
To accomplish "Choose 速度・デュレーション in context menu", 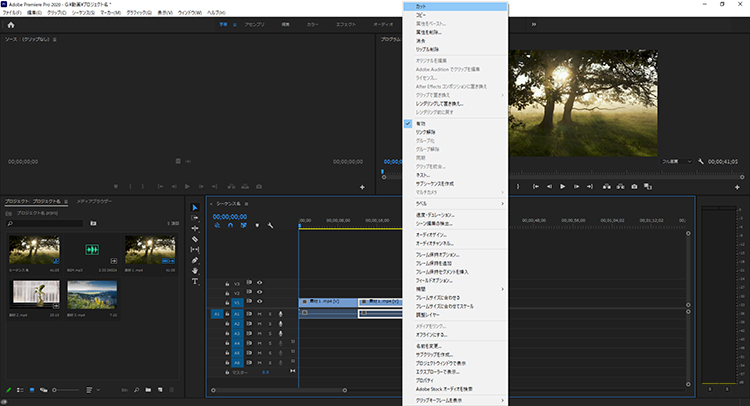I will point(455,215).
